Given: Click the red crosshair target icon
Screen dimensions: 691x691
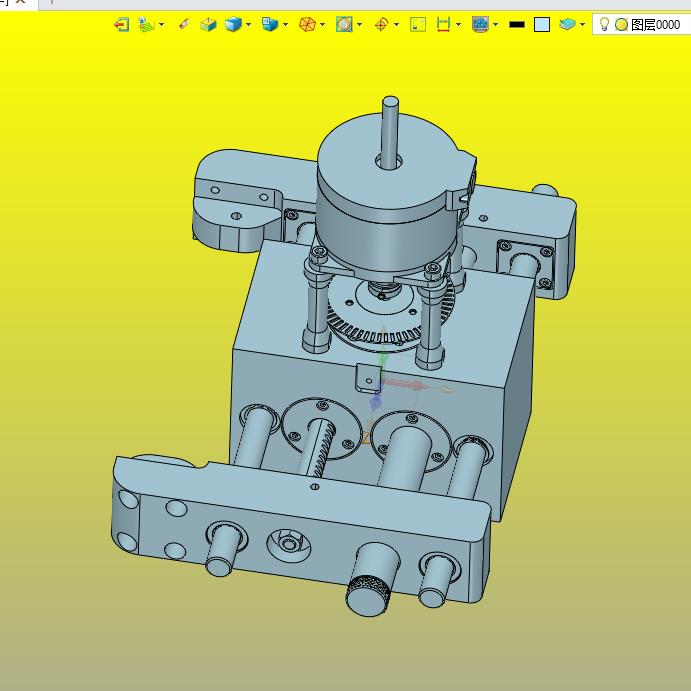Looking at the screenshot, I should tap(382, 24).
